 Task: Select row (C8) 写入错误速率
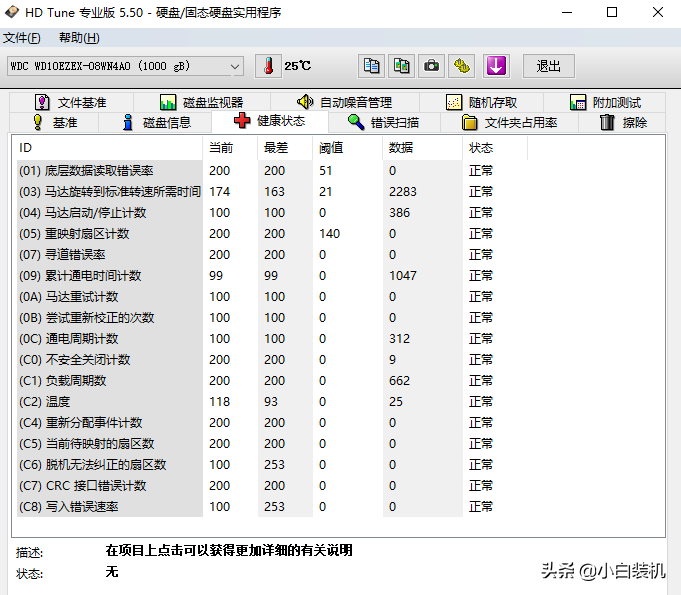[x=272, y=506]
